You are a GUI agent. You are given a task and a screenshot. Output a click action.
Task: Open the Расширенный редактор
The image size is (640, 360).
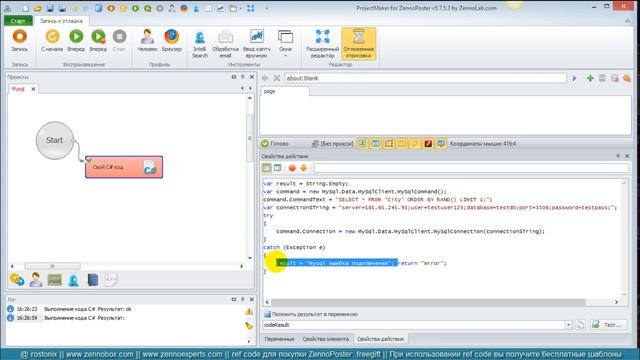click(x=322, y=44)
